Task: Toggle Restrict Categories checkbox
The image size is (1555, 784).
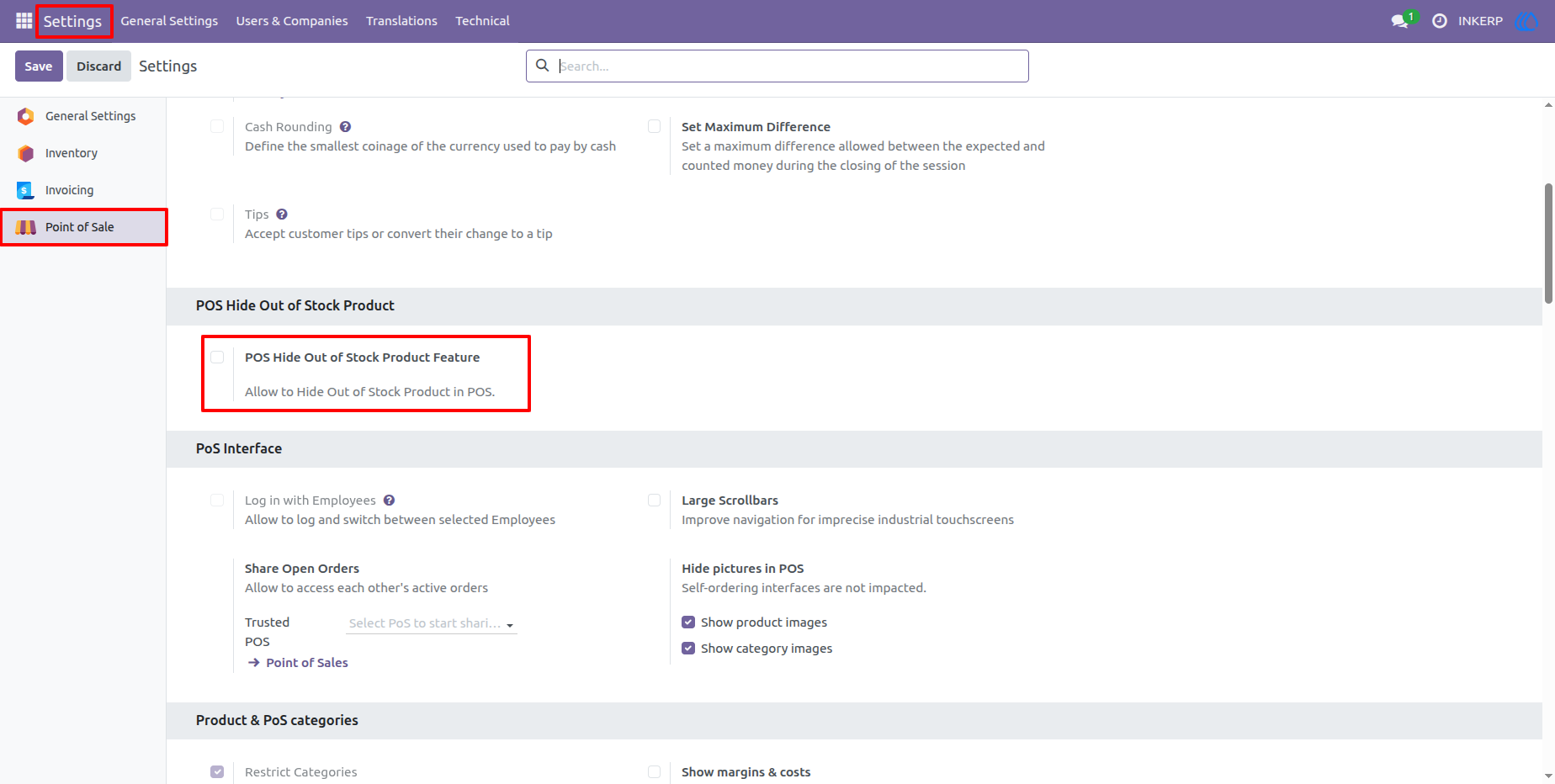Action: 217,771
